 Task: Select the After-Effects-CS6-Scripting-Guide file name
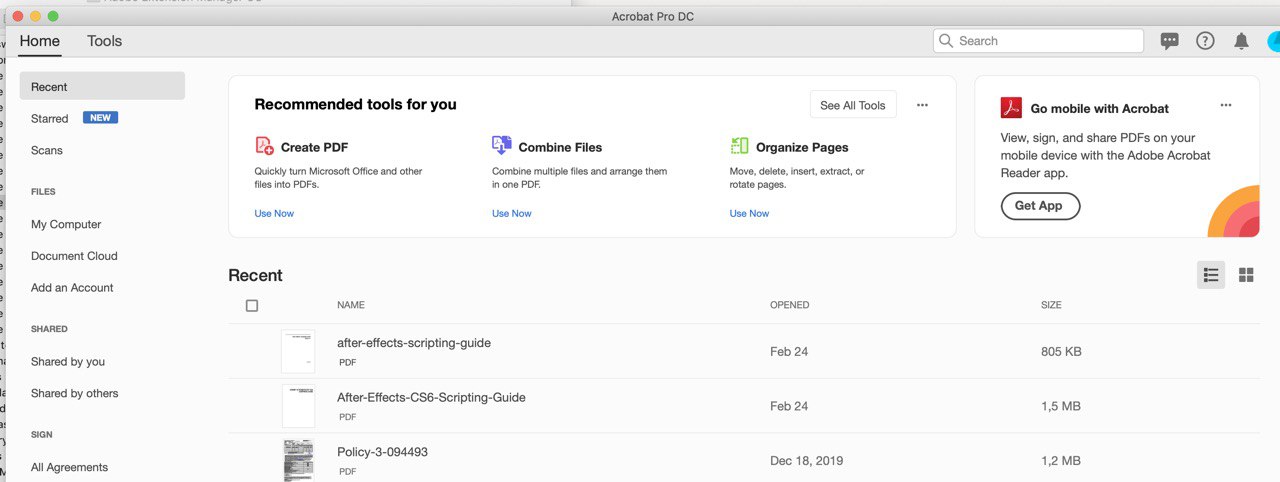pos(431,397)
